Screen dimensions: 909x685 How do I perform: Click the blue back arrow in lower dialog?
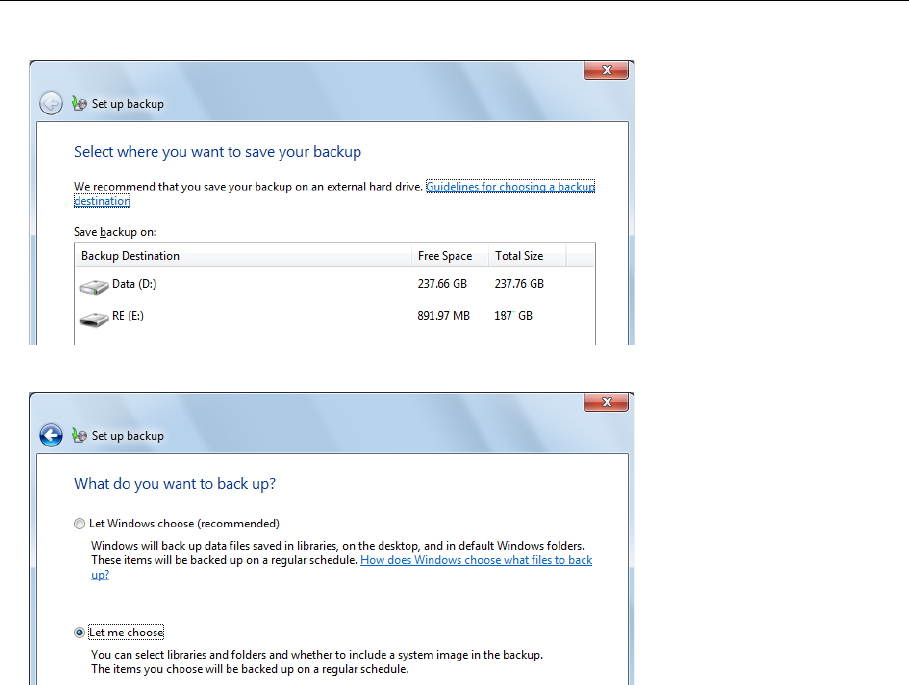(x=51, y=435)
